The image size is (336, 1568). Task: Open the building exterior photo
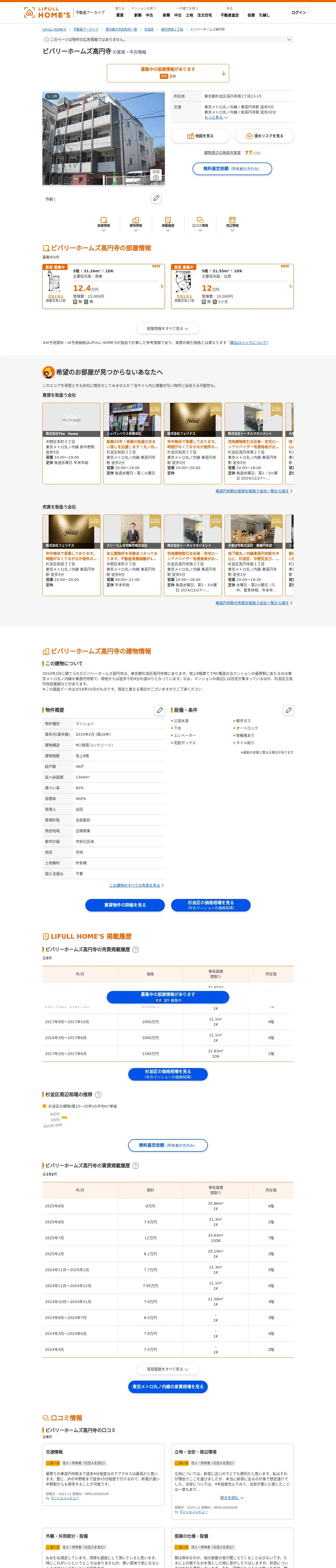103,139
